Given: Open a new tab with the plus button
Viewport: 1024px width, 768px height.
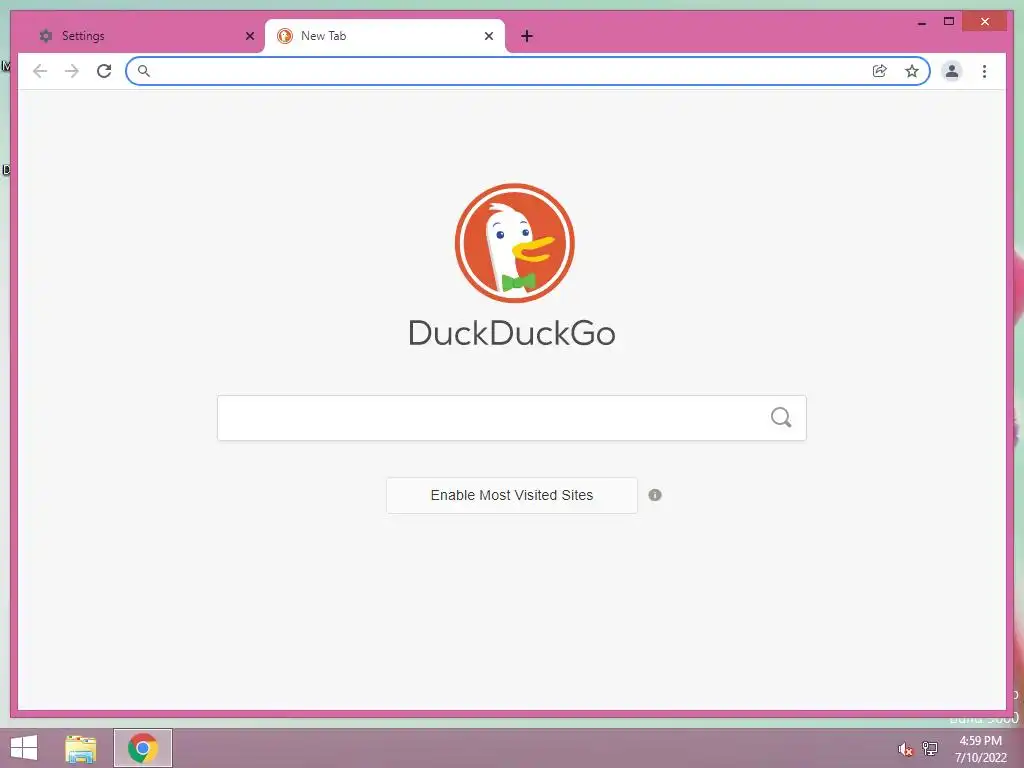Looking at the screenshot, I should [527, 36].
